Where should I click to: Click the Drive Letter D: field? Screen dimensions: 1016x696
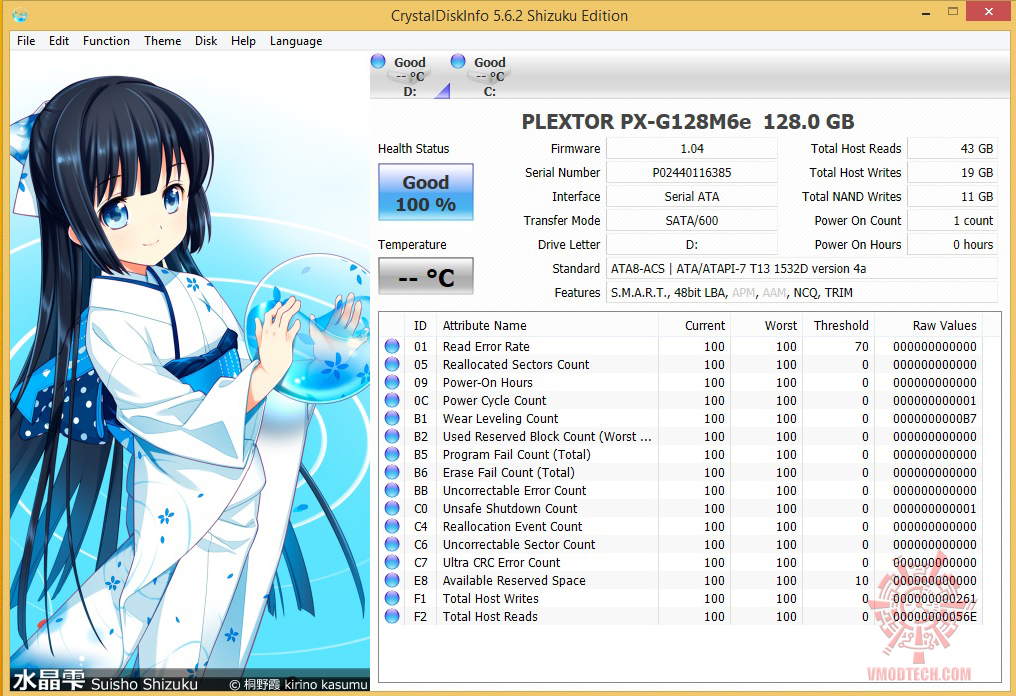[x=691, y=244]
